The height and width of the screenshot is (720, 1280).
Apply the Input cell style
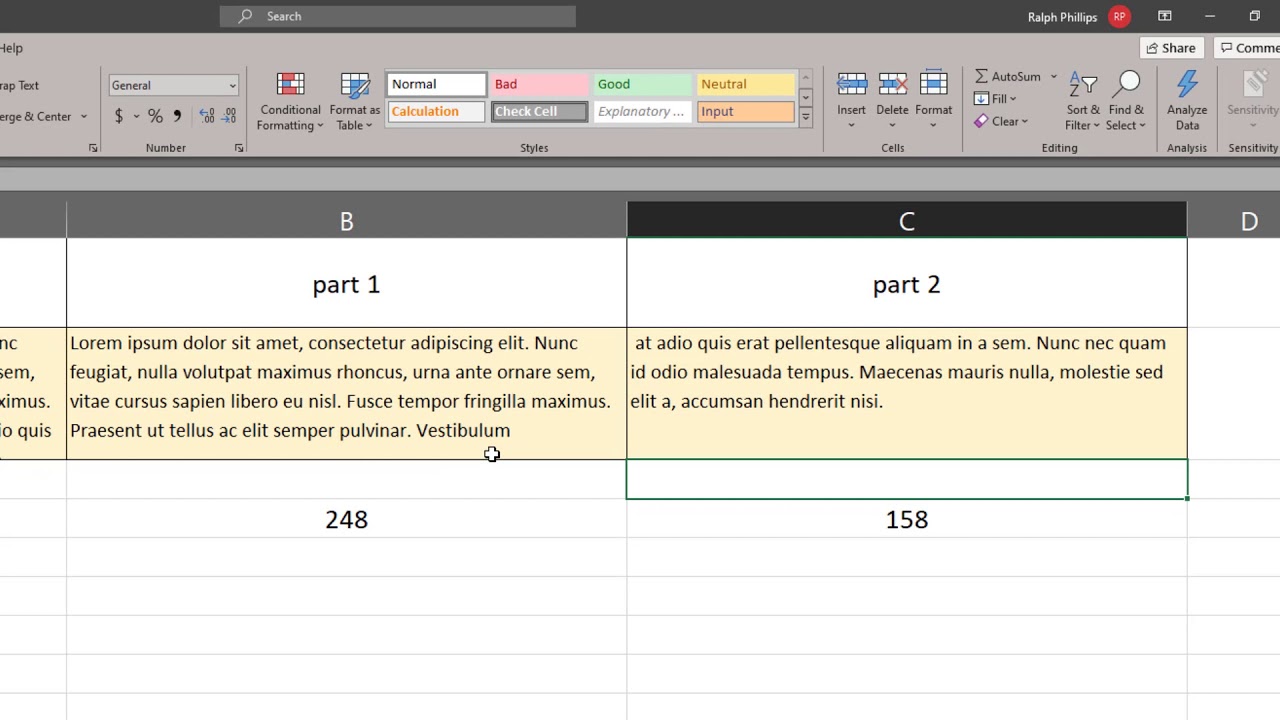pyautogui.click(x=746, y=111)
